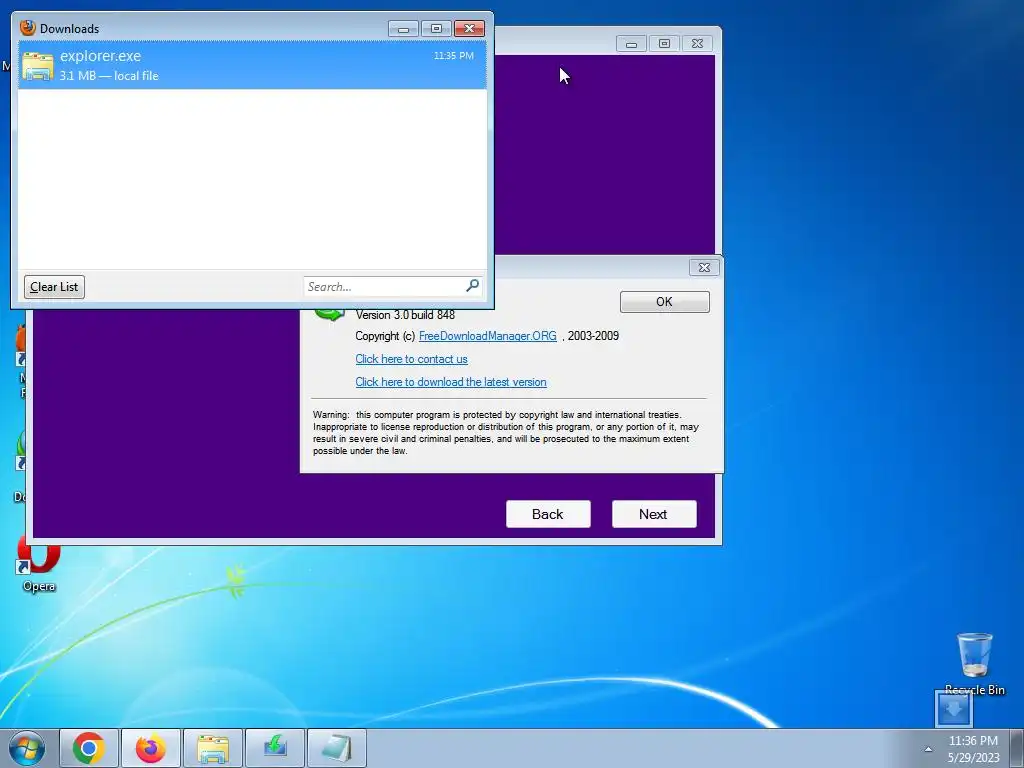1024x768 pixels.
Task: Select explorer.exe in the Downloads list
Action: (x=252, y=65)
